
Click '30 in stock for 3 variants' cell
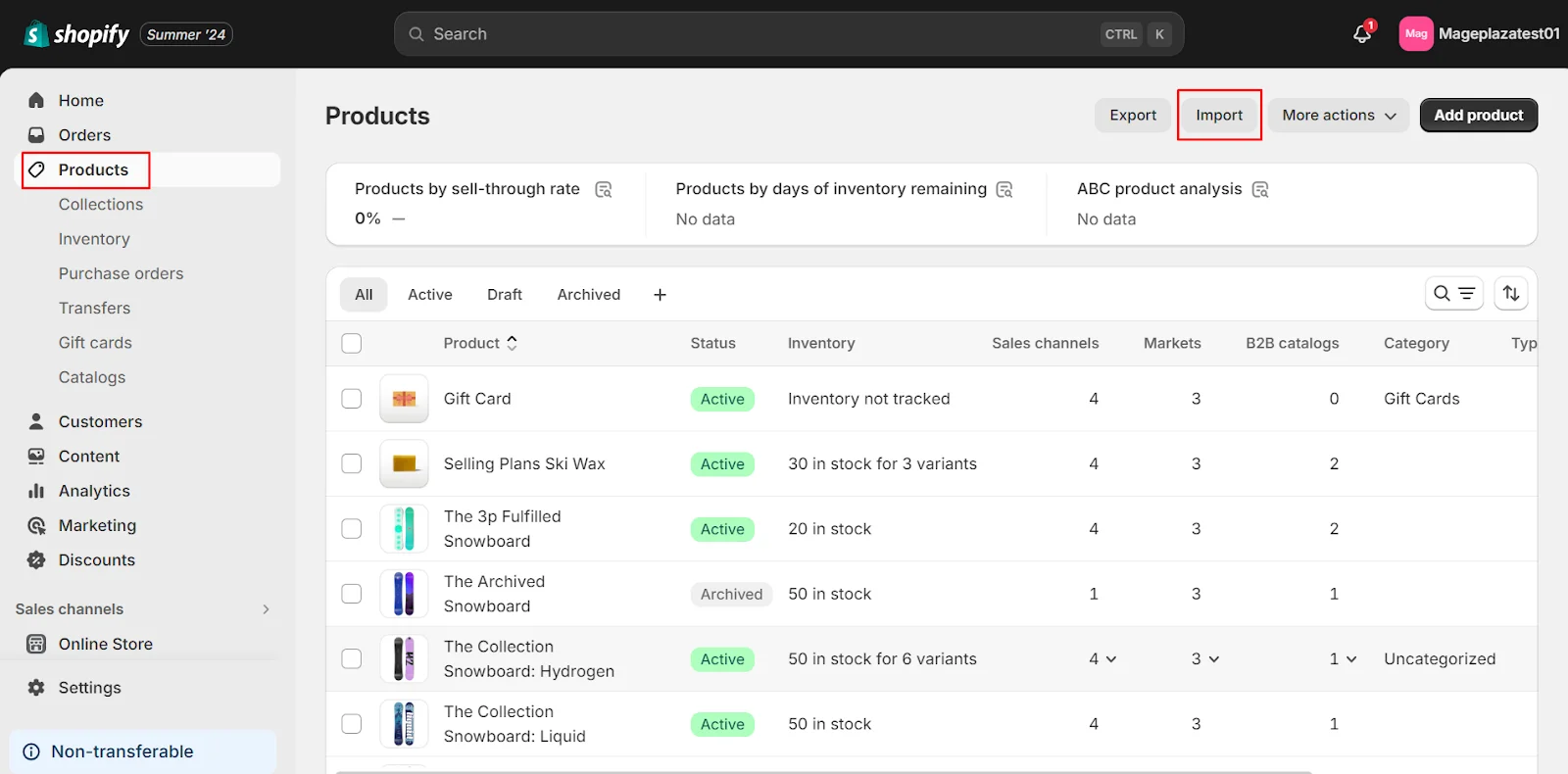(882, 463)
